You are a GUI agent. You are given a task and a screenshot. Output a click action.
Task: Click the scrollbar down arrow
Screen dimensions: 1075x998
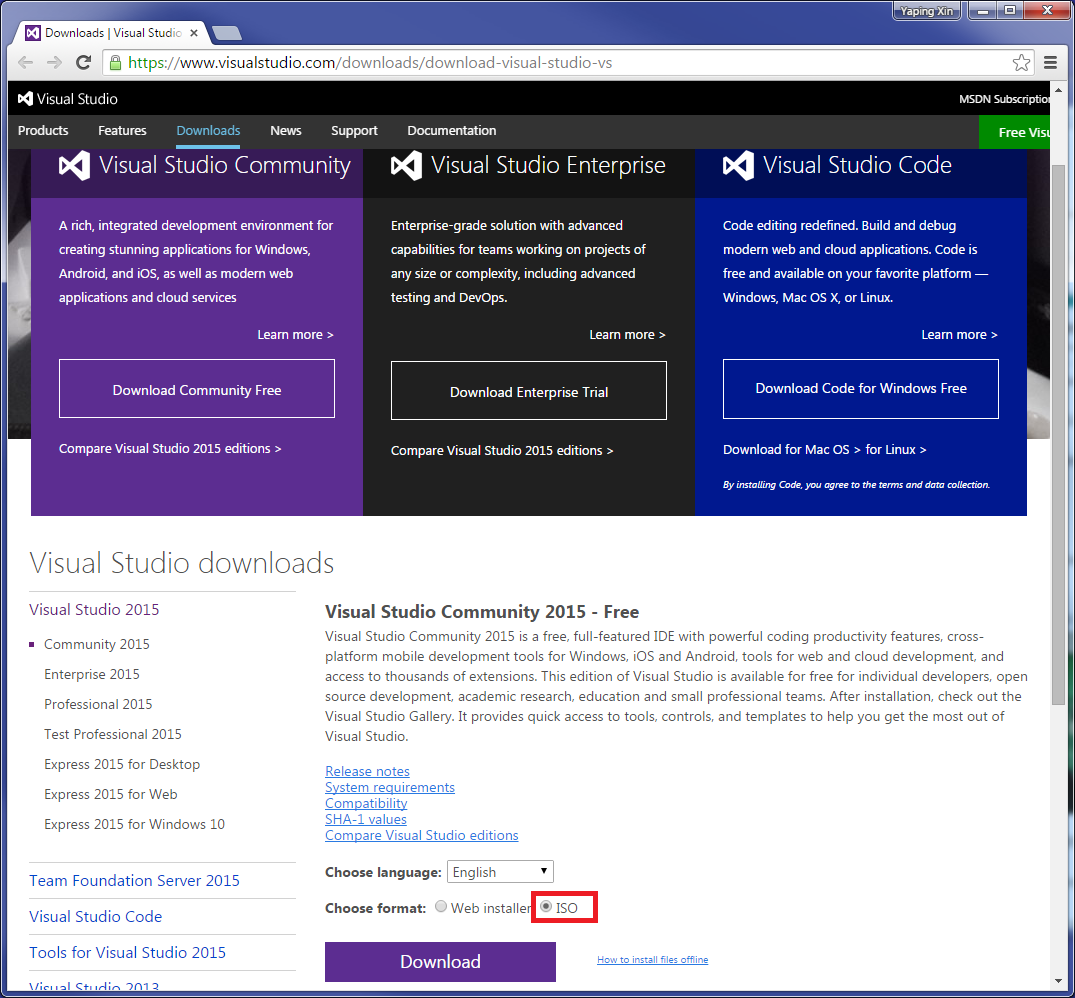coord(1058,982)
